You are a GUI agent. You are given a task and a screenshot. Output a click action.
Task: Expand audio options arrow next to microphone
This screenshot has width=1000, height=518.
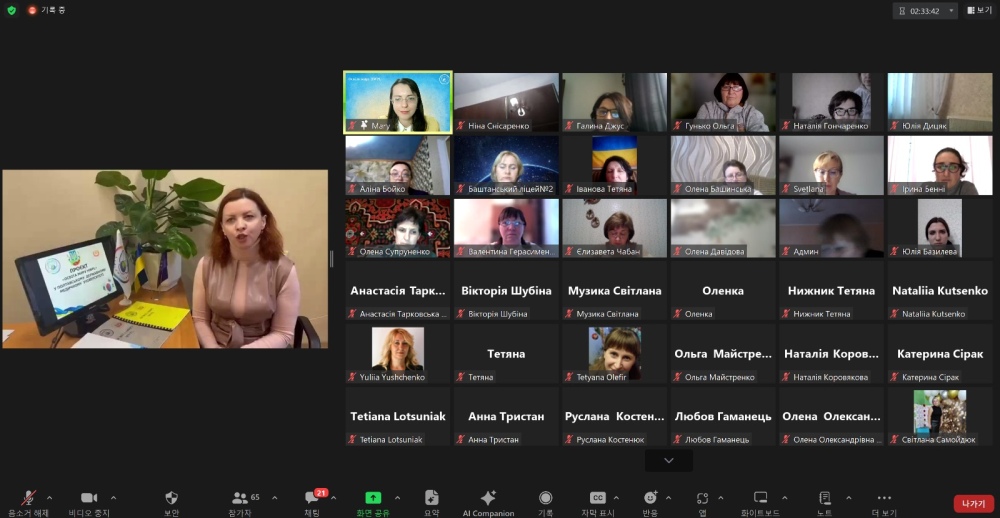click(50, 497)
